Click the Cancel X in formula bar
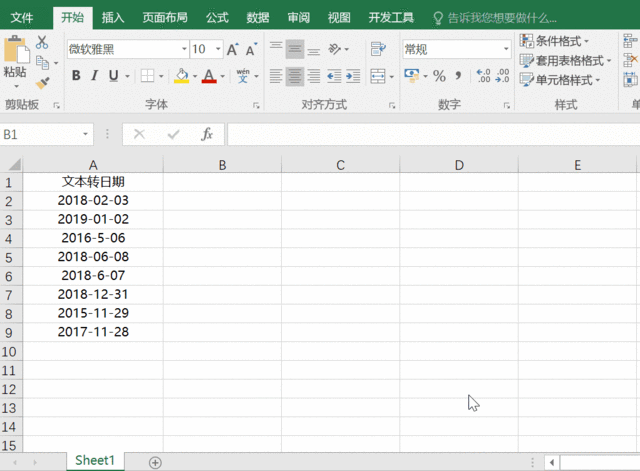This screenshot has width=640, height=471. coord(139,134)
